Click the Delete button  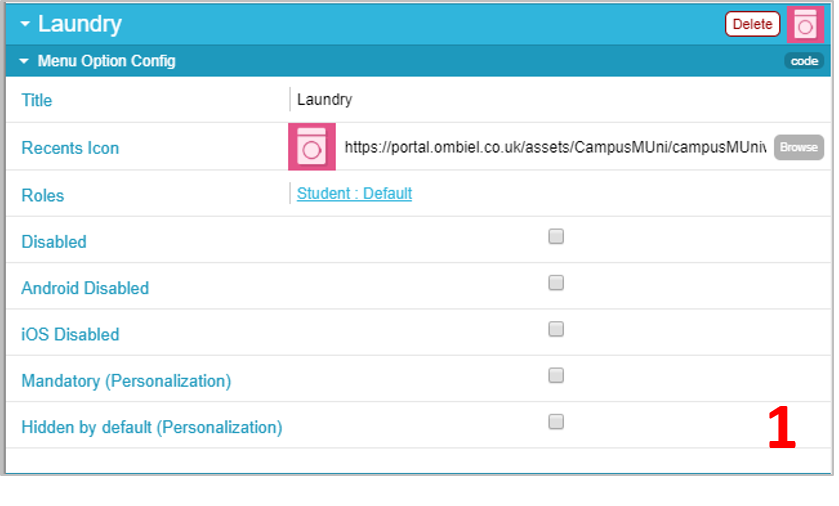pos(752,24)
